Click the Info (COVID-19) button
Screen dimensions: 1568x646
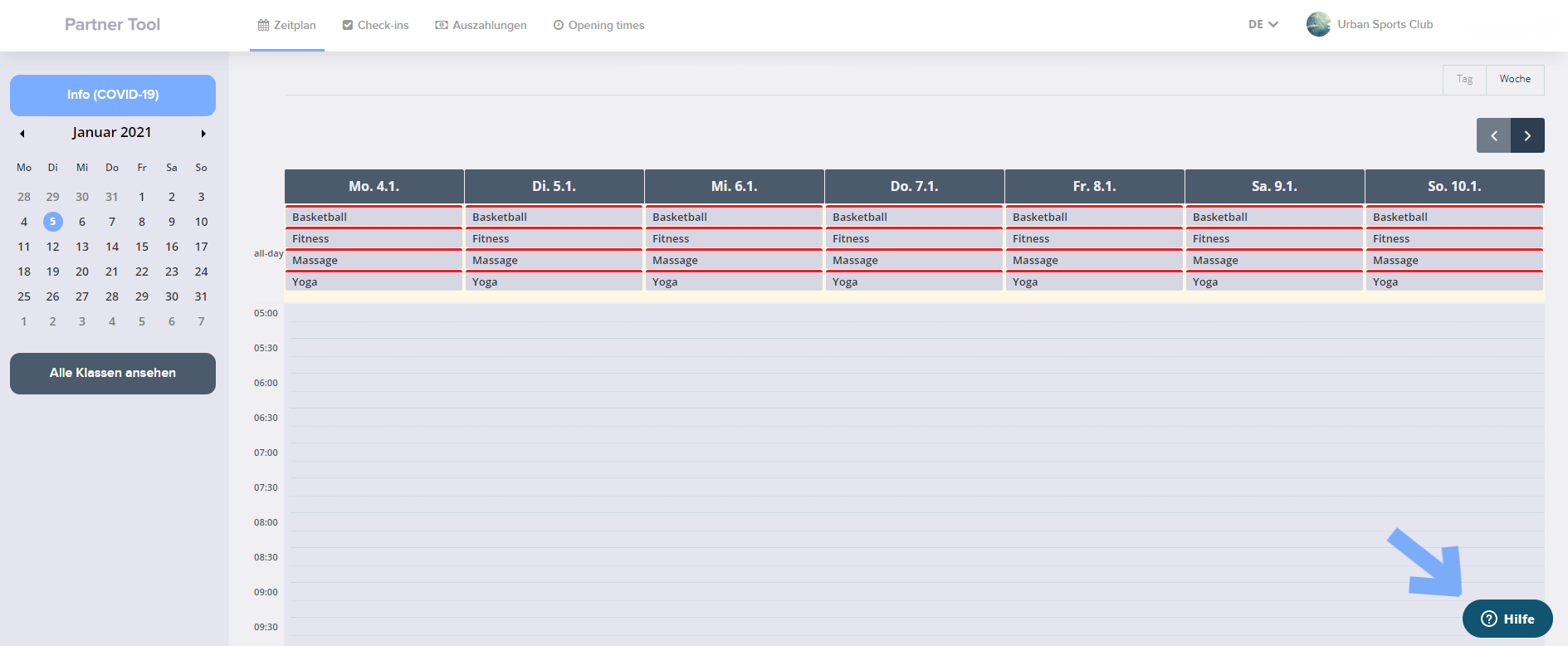click(113, 95)
